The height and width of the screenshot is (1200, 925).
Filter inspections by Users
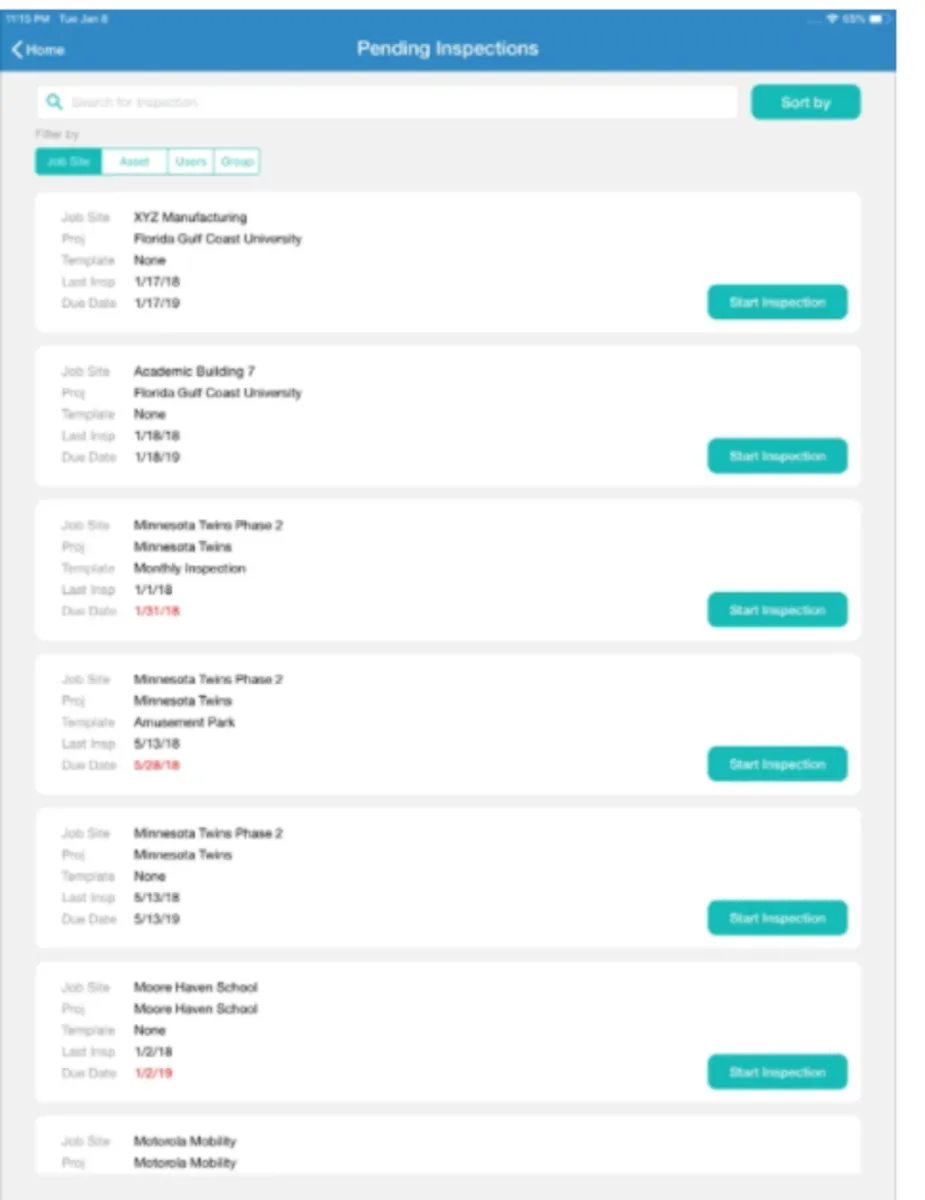click(x=190, y=161)
